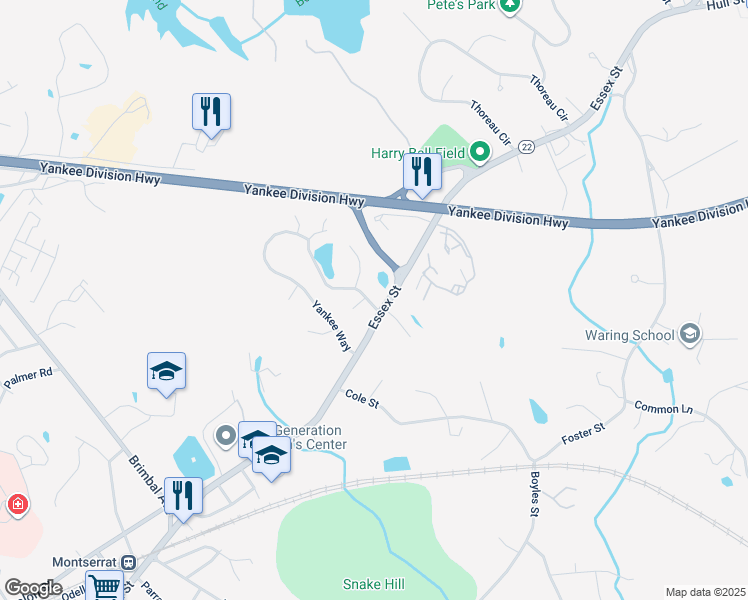Click the Montserrat train station icon
This screenshot has width=748, height=600.
129,562
